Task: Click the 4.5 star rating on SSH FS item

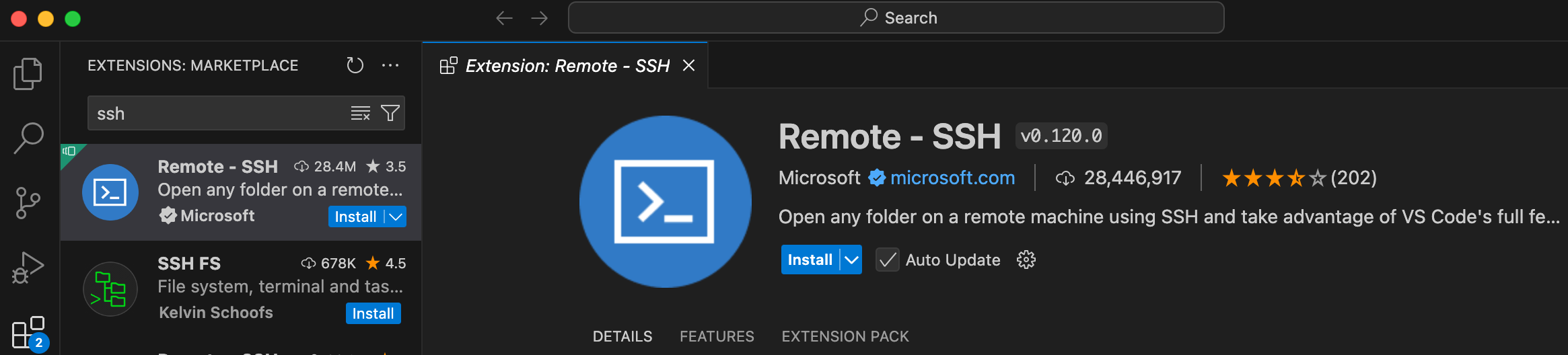Action: 386,263
